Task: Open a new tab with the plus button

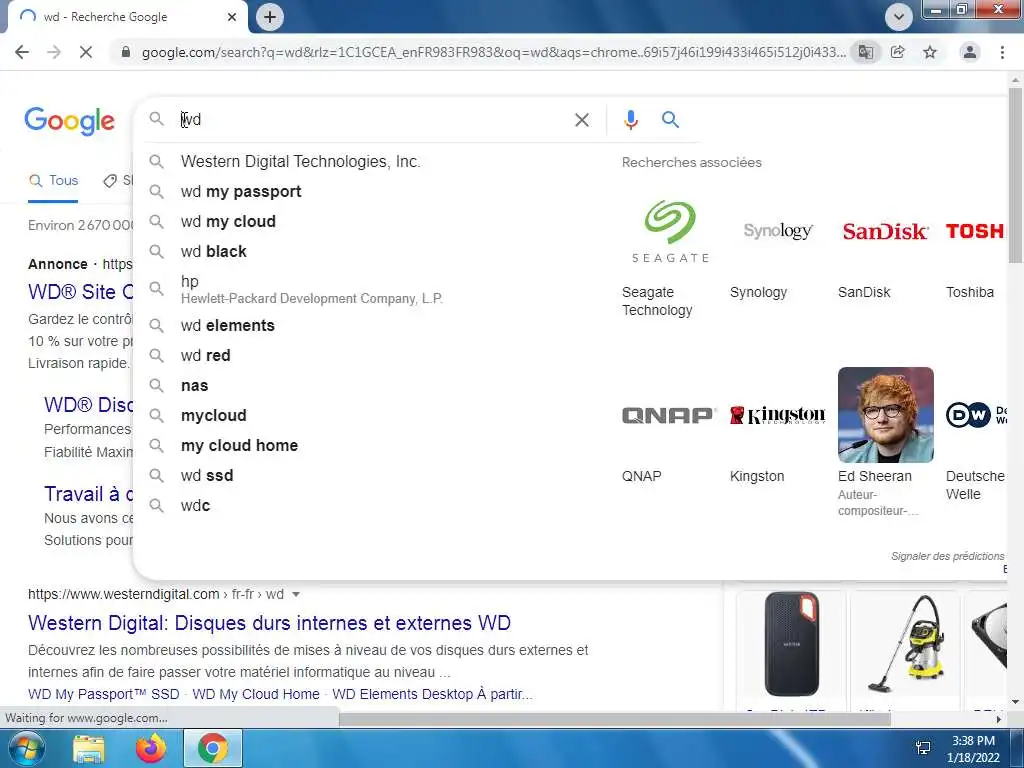Action: pos(270,17)
